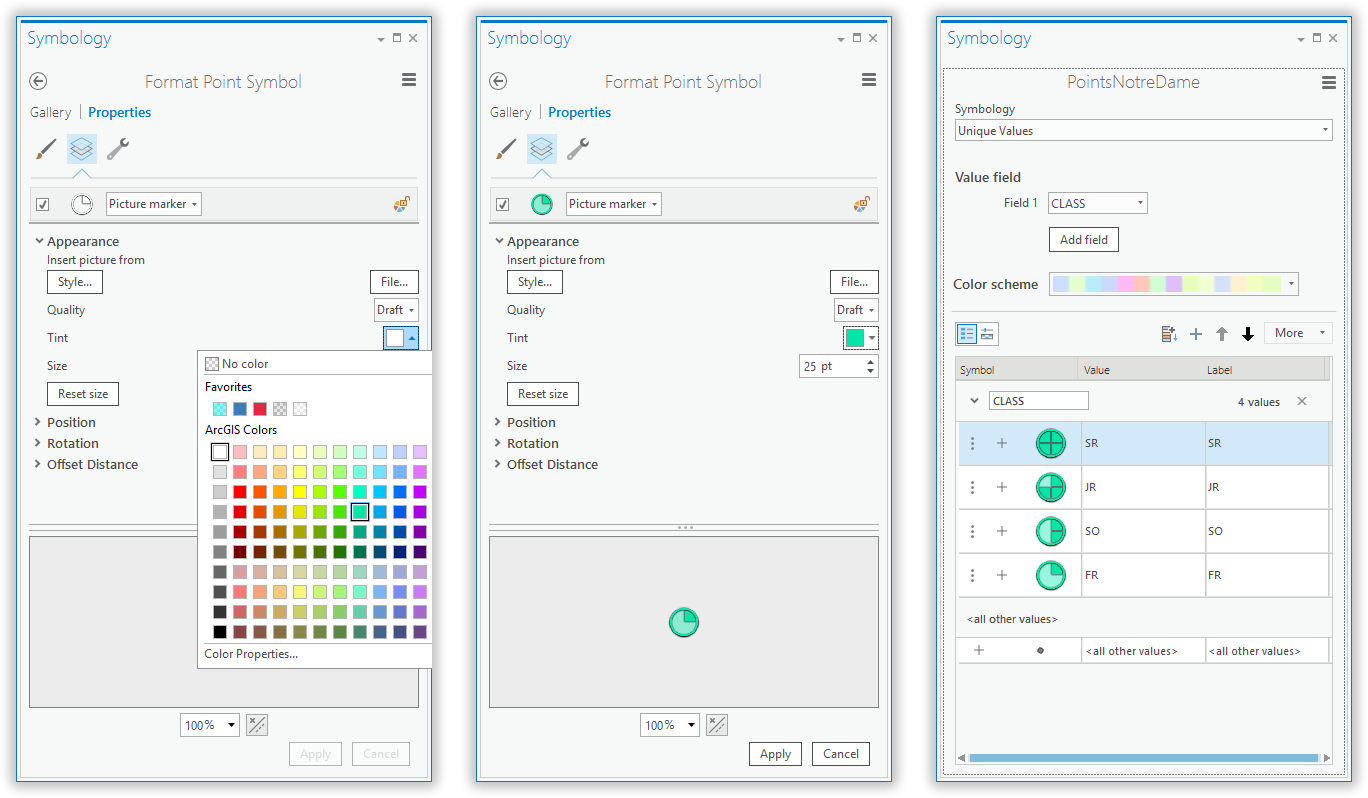The image size is (1368, 798).
Task: Open the Symbol brush tab in the green-marker pane
Action: (506, 149)
